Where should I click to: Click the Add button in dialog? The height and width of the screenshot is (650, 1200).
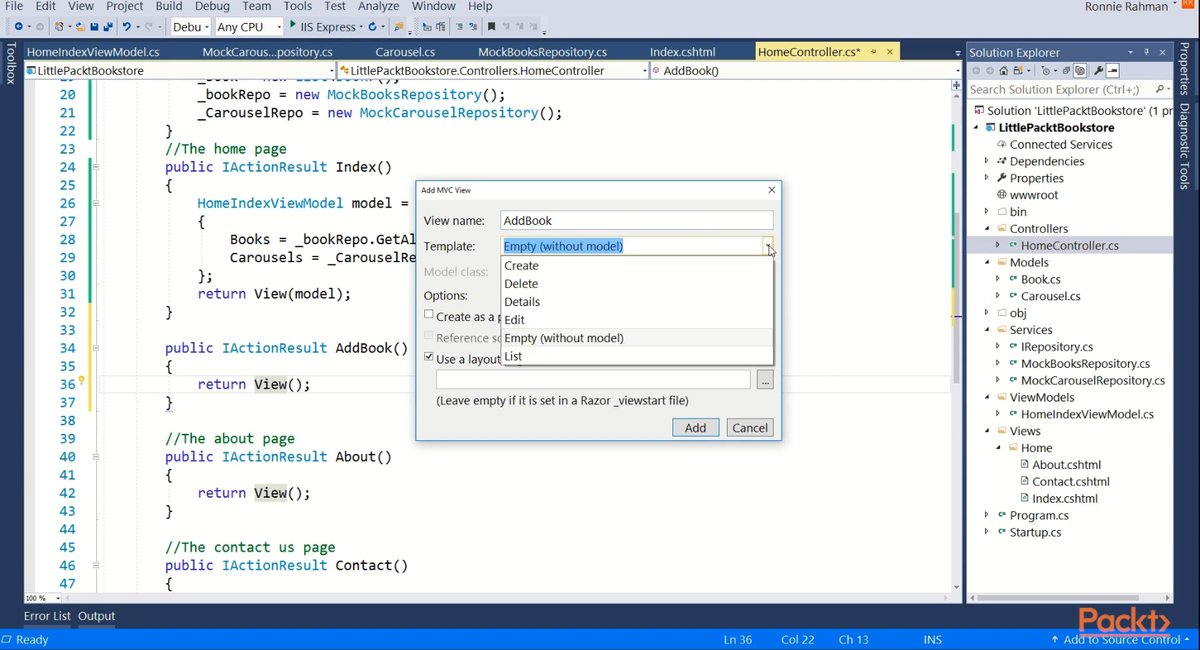click(695, 427)
